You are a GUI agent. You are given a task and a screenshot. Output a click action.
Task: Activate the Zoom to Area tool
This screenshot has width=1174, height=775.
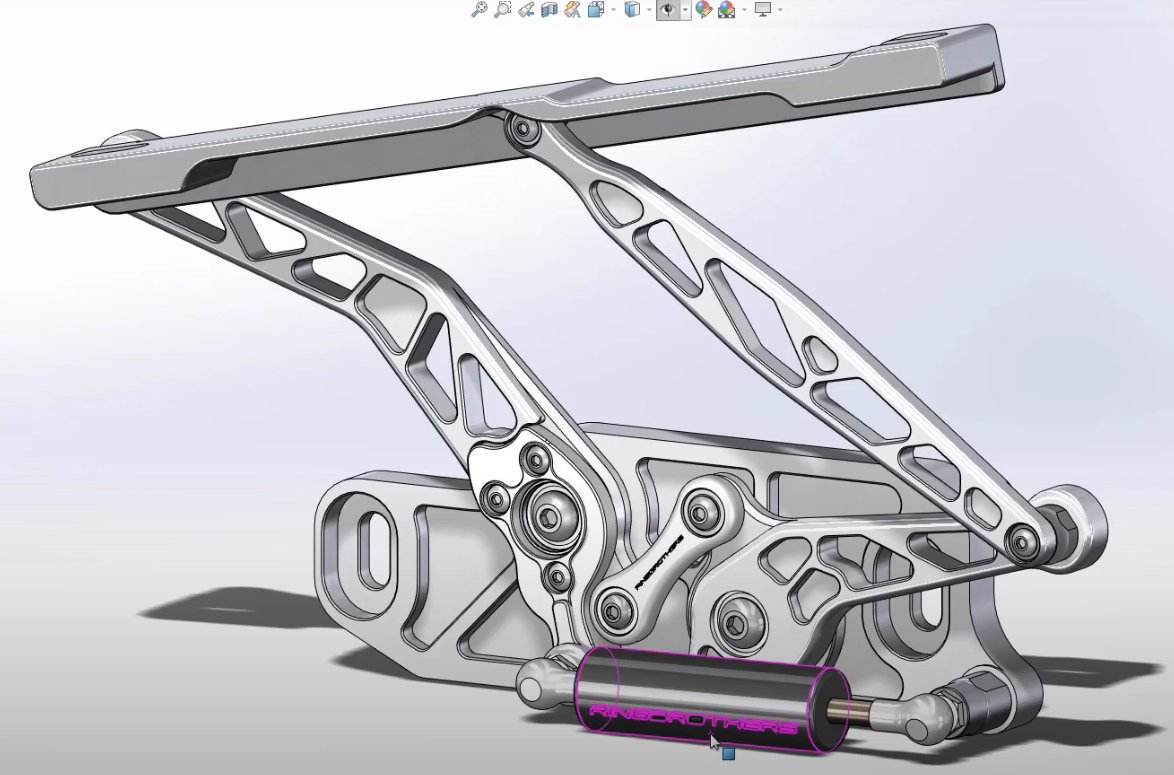point(502,12)
